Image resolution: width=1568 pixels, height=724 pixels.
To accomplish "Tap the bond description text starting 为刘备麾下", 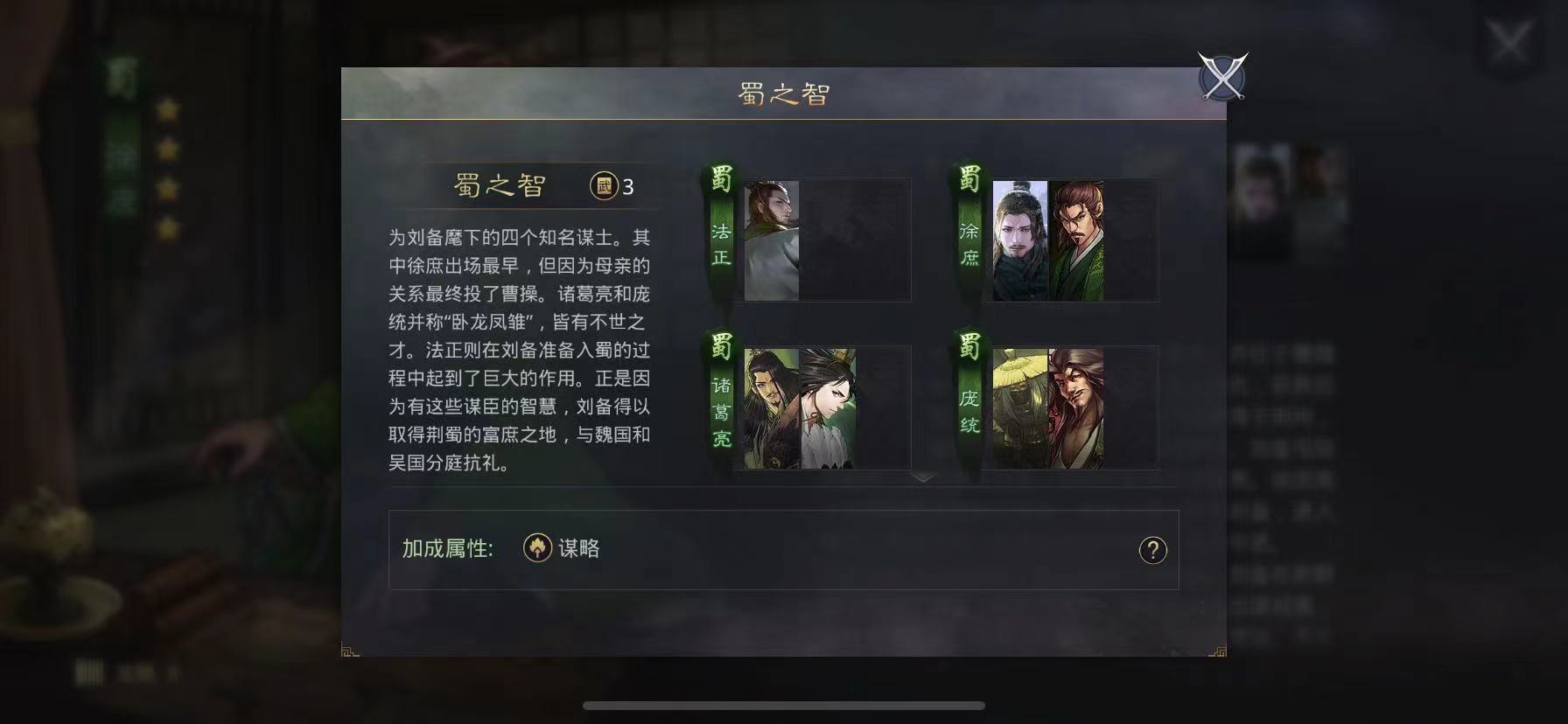I will [520, 350].
